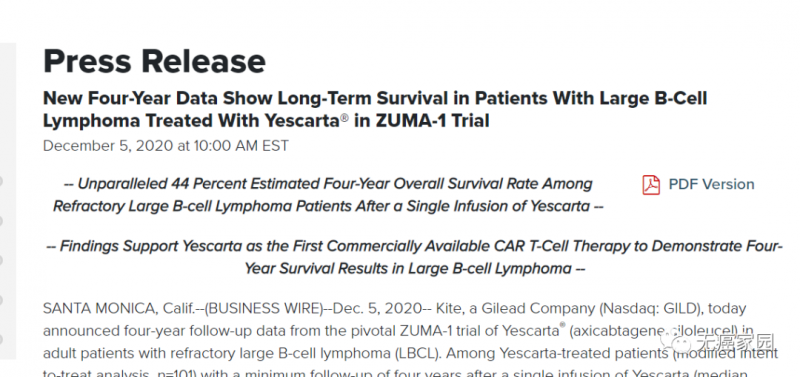This screenshot has height=377, width=800.
Task: Click the 'Findings Support Yescarta' italic subheading
Action: 414,257
